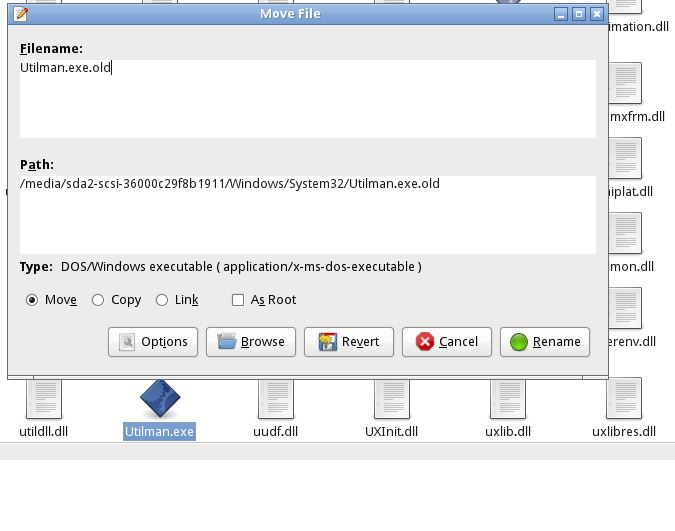Click the erenv.dll filename label
Screen dimensions: 675x531
click(x=632, y=342)
